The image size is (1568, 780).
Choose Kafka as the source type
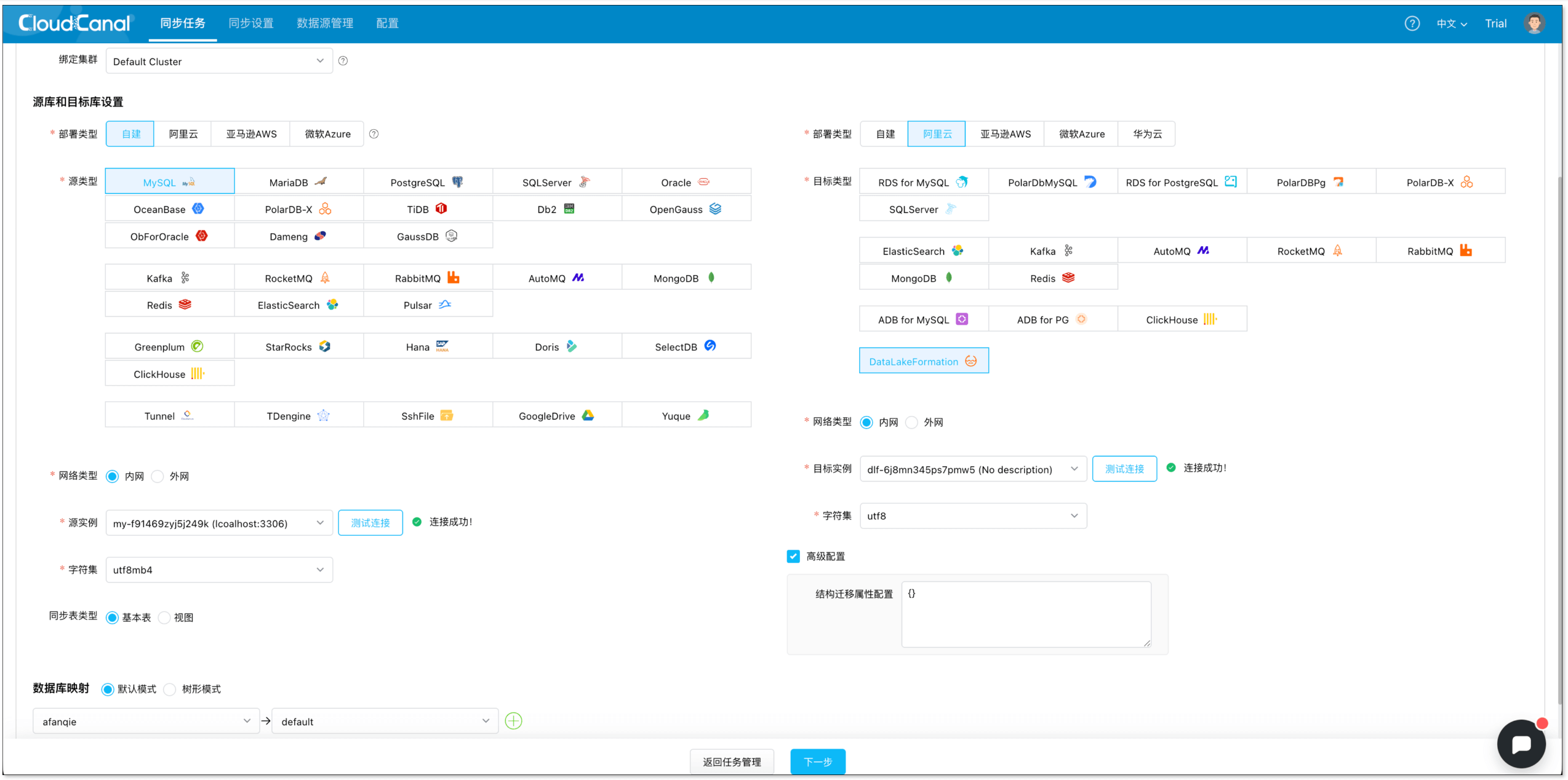click(x=169, y=278)
